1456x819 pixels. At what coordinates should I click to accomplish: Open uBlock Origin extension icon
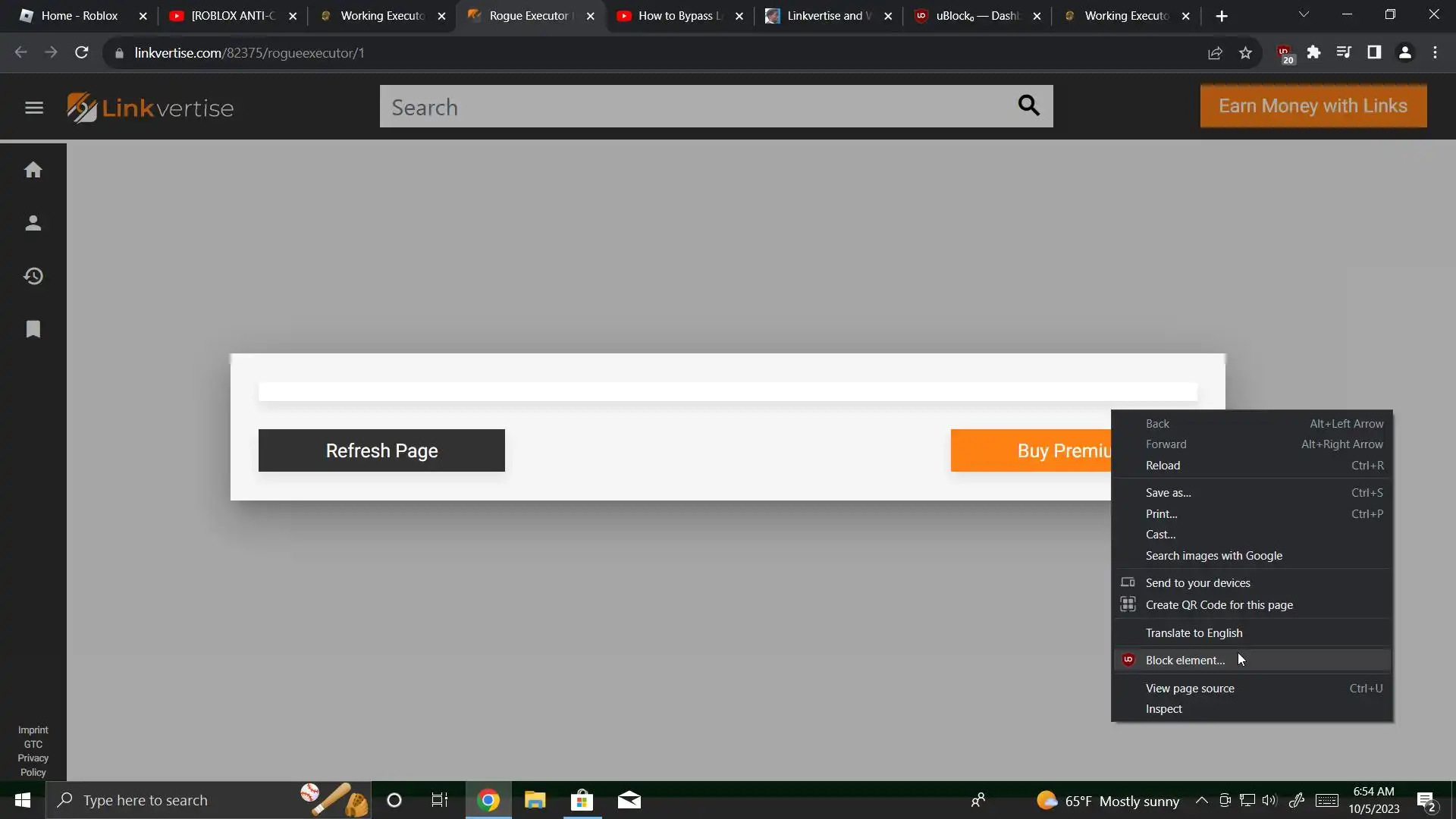click(1284, 53)
